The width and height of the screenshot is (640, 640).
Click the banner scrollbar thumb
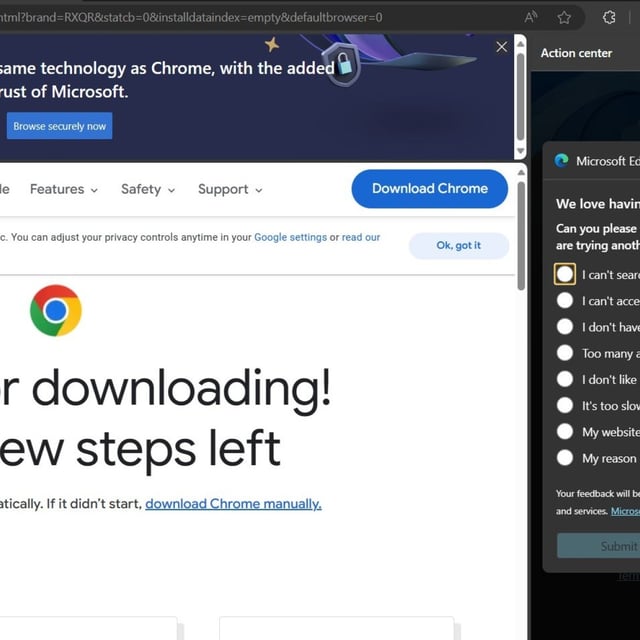click(520, 97)
